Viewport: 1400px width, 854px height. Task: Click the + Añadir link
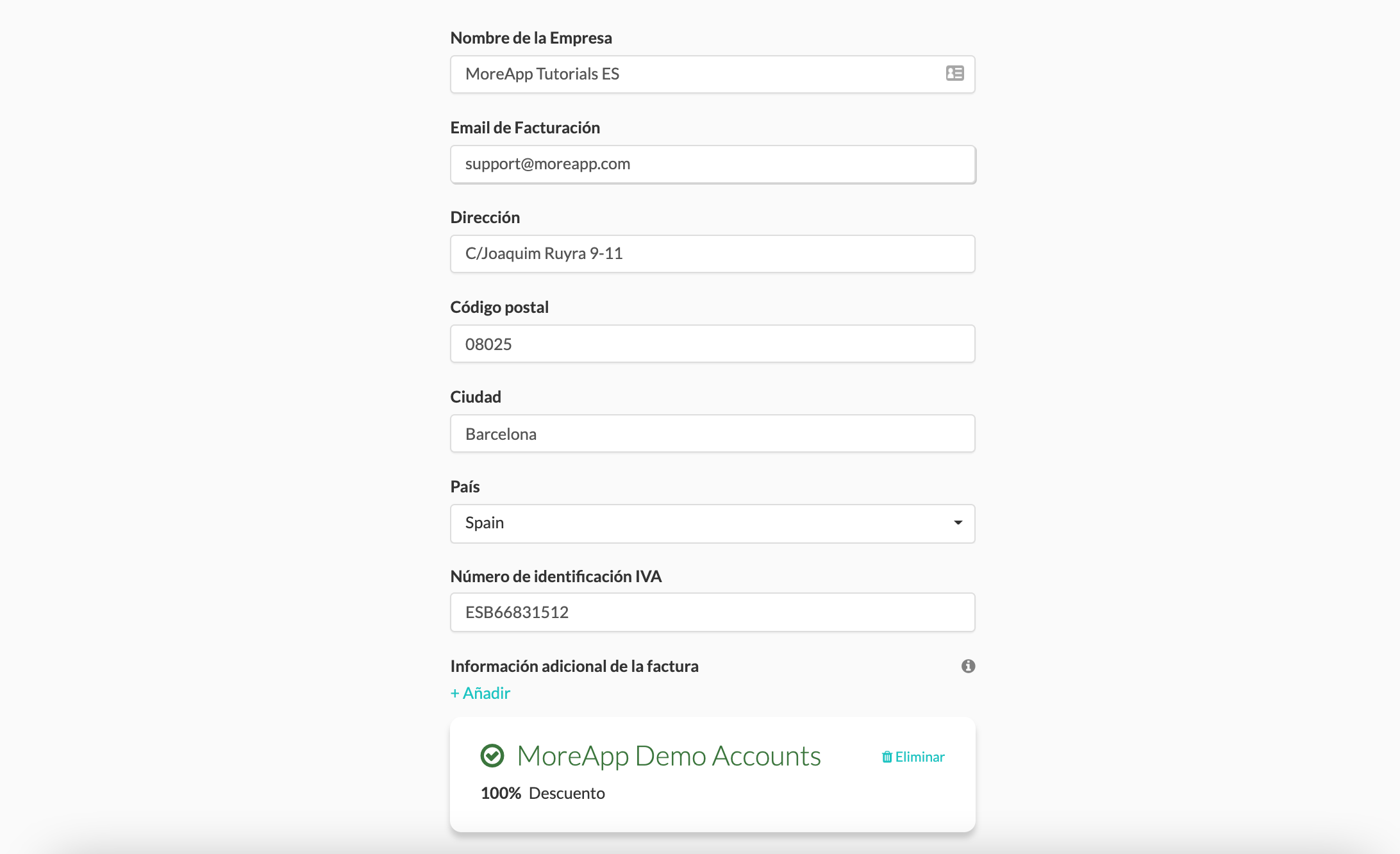click(480, 693)
